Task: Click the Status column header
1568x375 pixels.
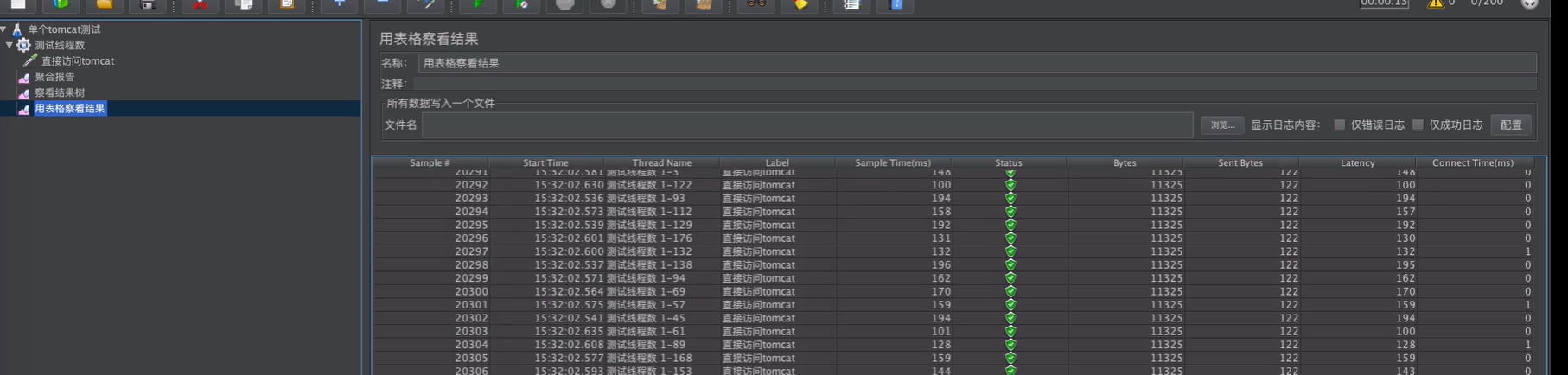Action: click(1009, 162)
